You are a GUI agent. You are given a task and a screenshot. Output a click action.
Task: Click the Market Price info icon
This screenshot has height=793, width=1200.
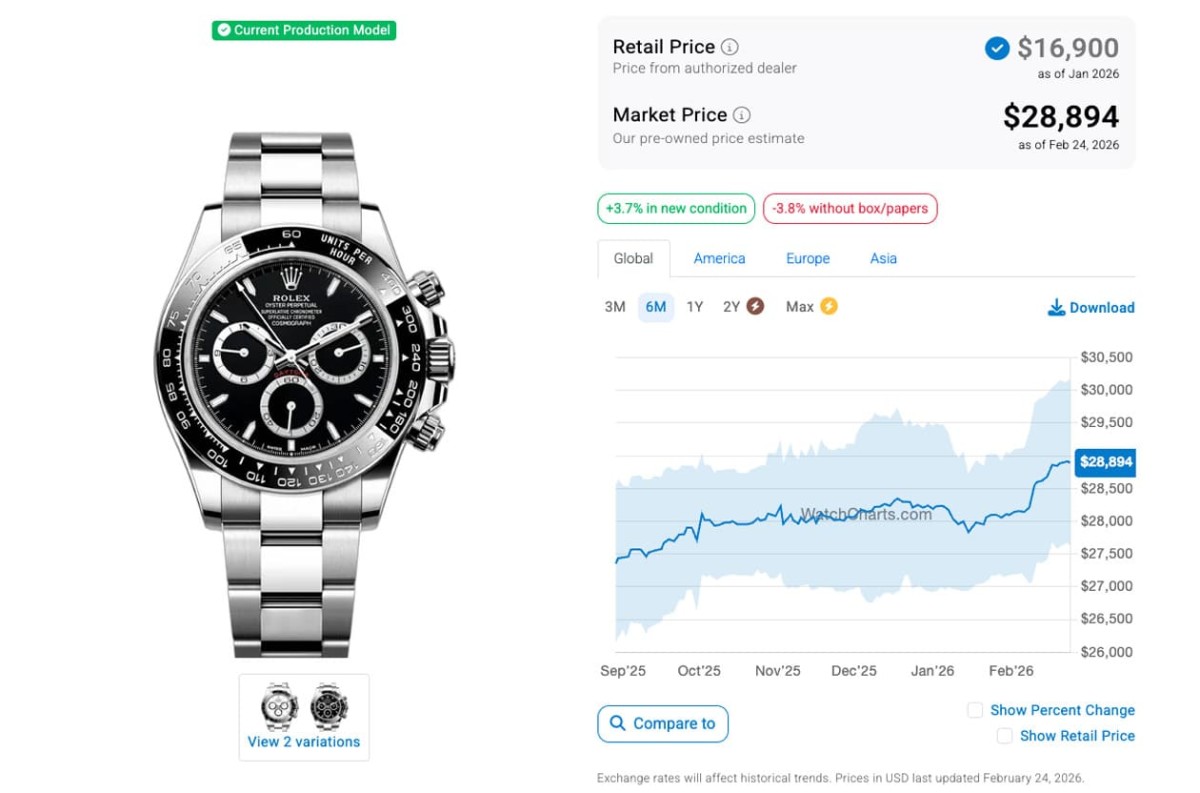point(741,115)
